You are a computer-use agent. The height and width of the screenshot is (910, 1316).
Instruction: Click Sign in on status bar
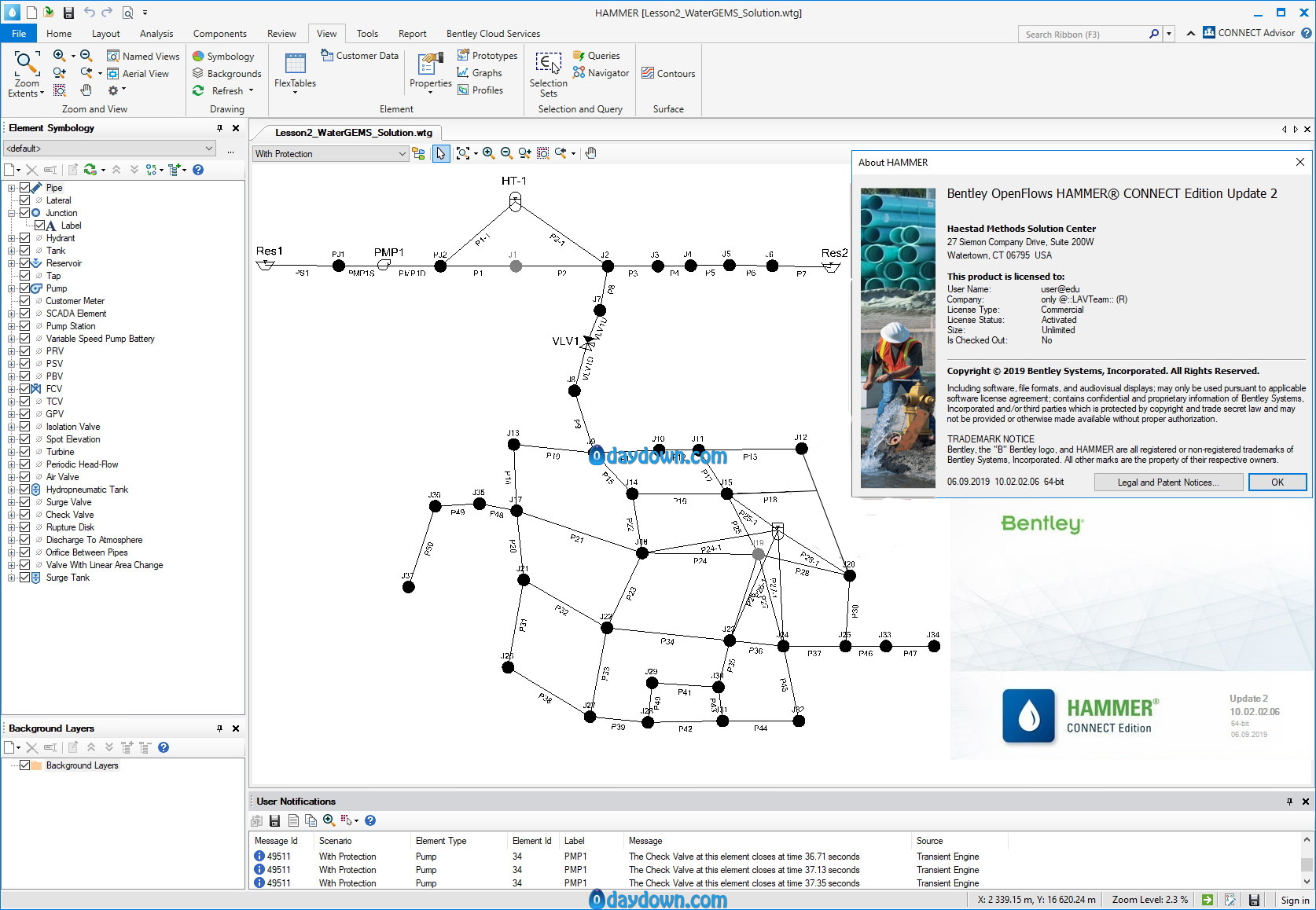coord(1295,901)
